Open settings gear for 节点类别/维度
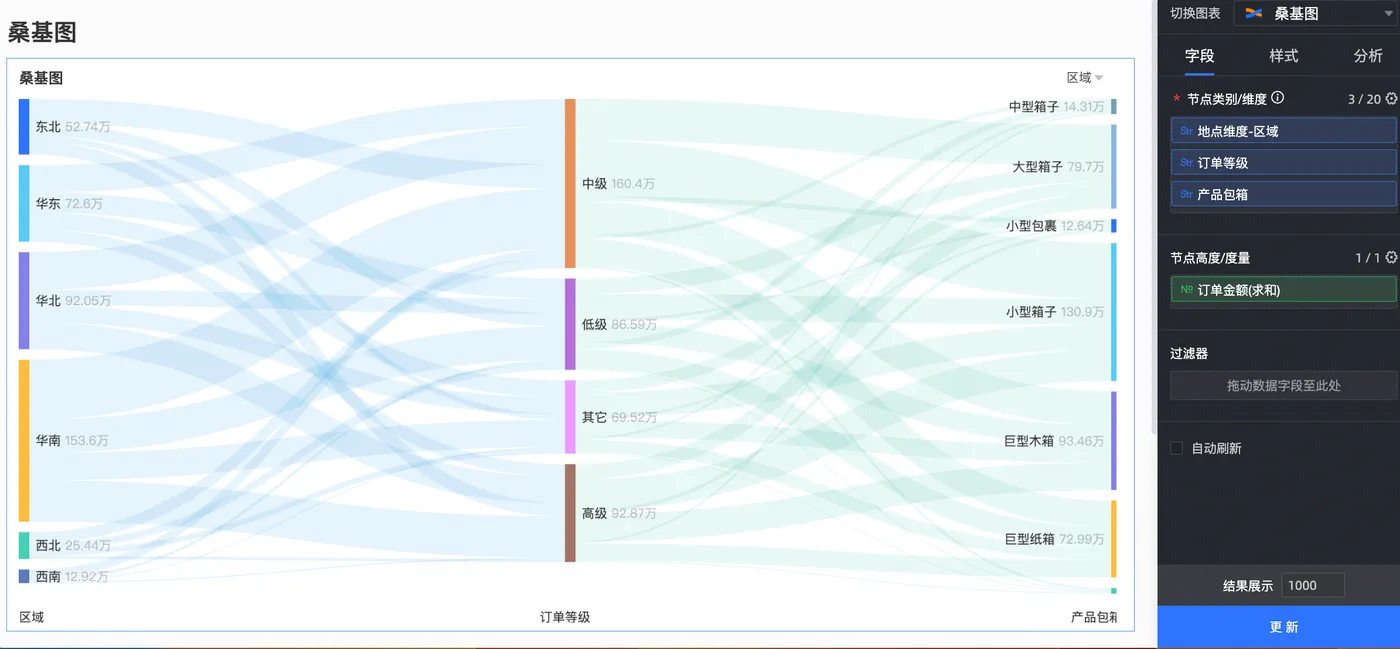The height and width of the screenshot is (649, 1400). pyautogui.click(x=1391, y=98)
